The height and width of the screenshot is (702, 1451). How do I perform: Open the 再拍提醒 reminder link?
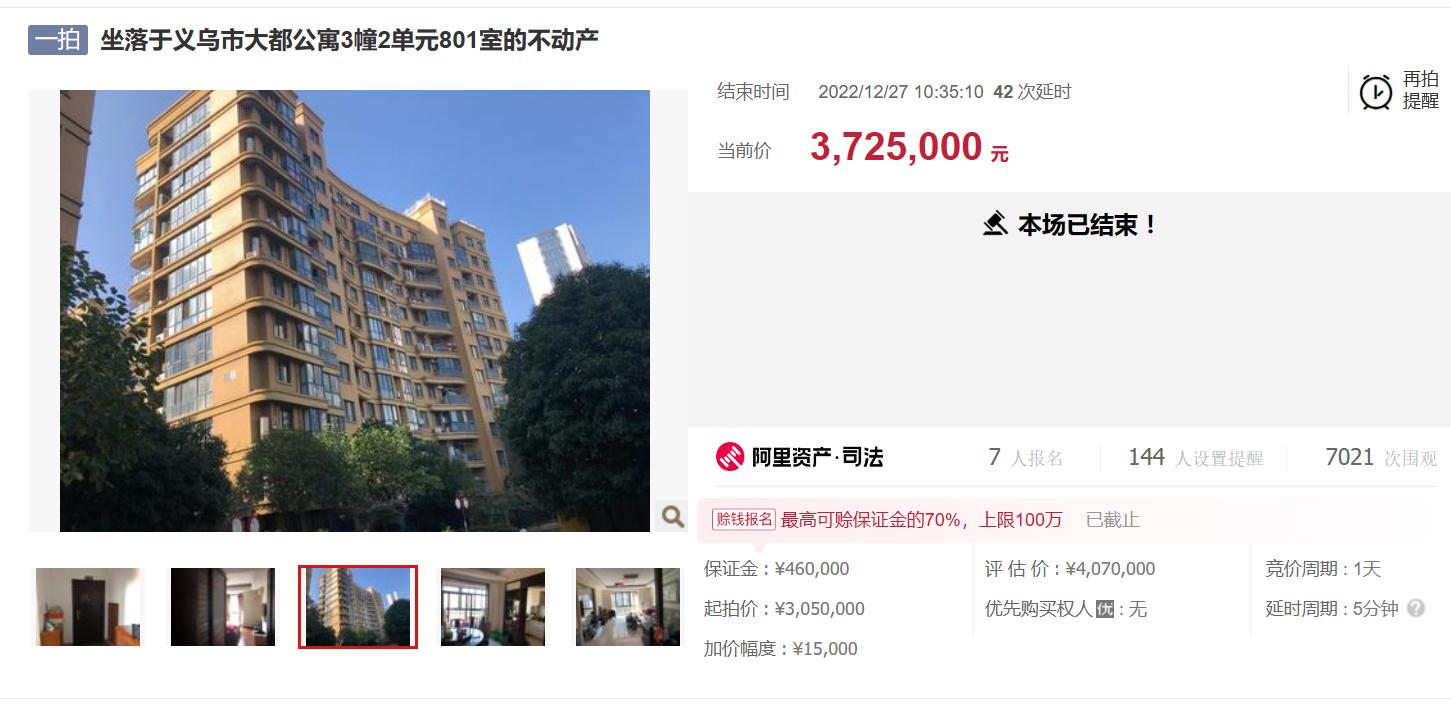pos(1420,90)
